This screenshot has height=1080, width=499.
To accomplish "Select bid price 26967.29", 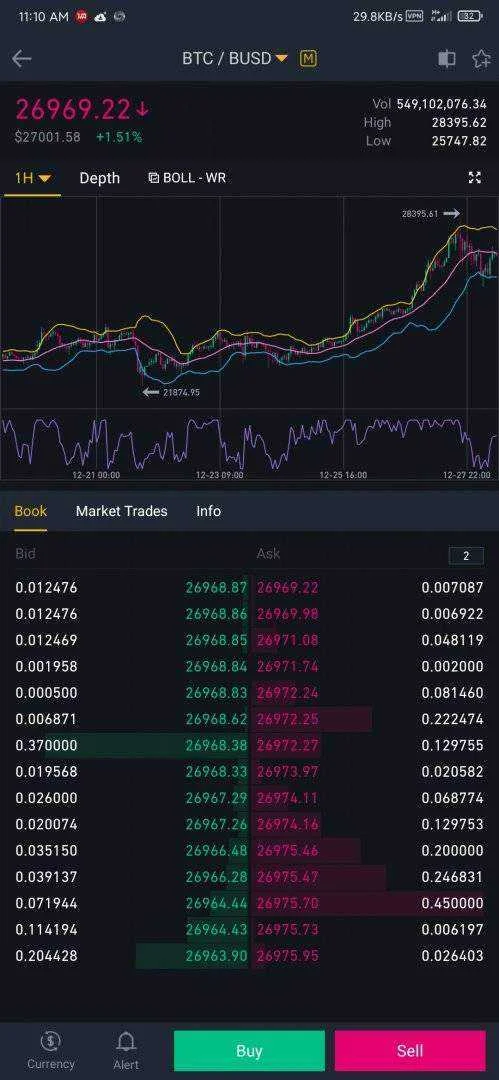I will coord(216,798).
